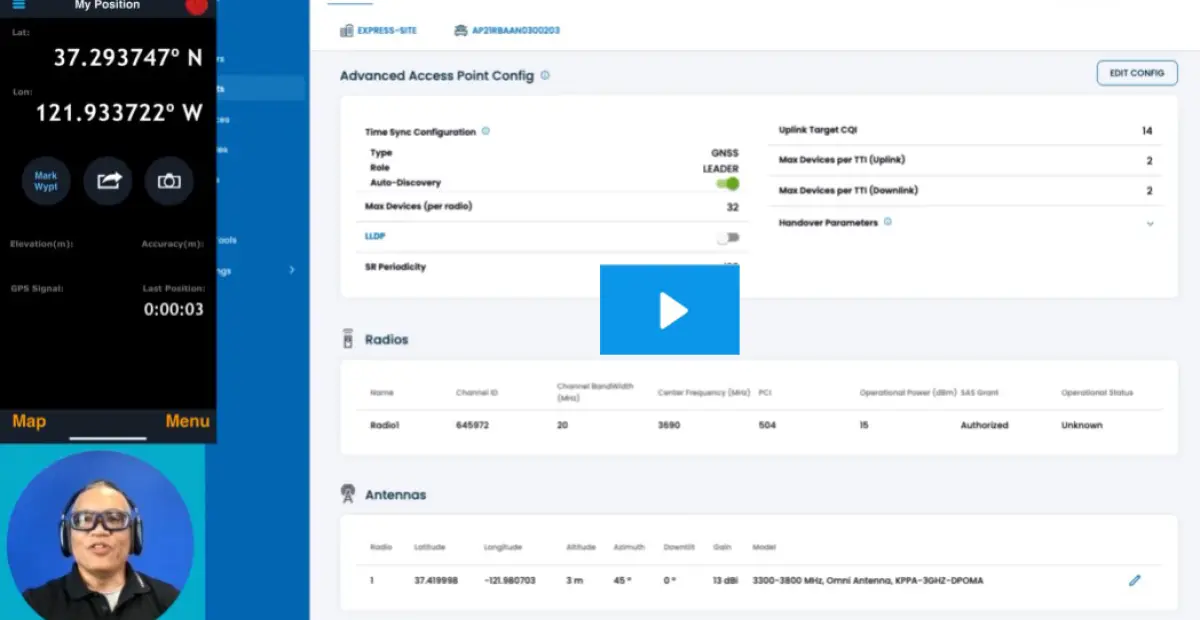Click center frequency value 3690
Viewport: 1200px width, 620px height.
click(x=668, y=425)
